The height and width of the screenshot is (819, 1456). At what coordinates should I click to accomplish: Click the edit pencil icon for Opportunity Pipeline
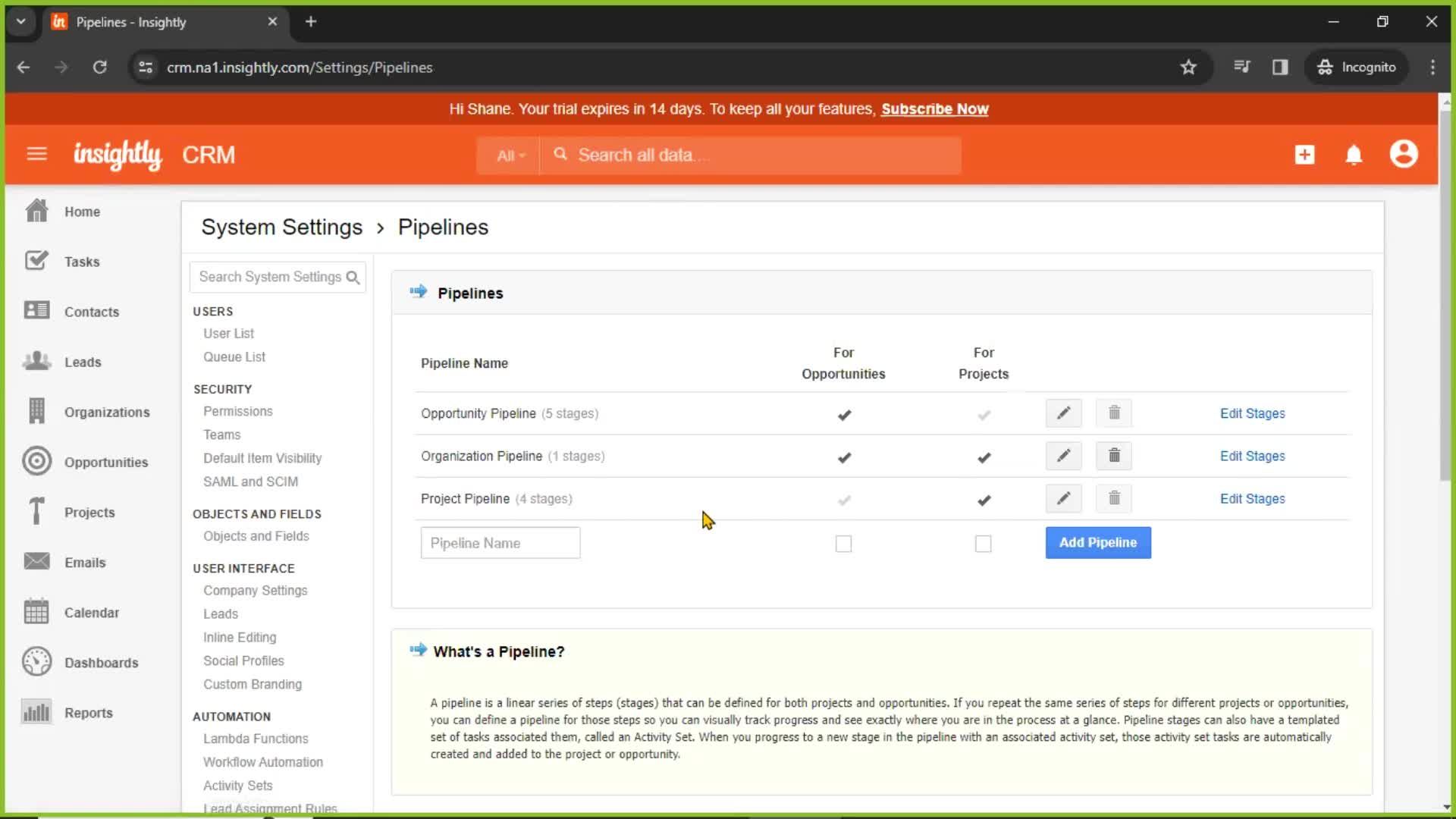point(1063,412)
